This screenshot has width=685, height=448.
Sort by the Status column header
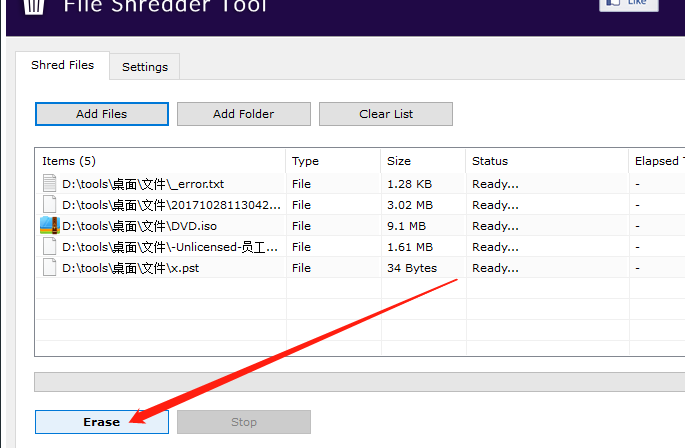click(547, 161)
